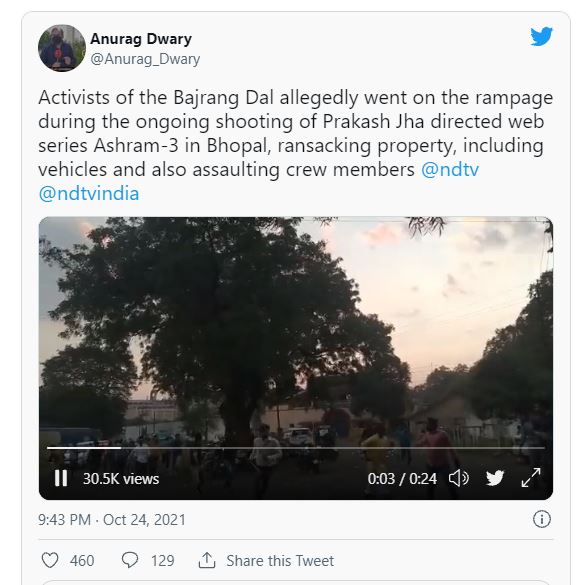Image resolution: width=587 pixels, height=585 pixels.
Task: Click the Twitter bird logo at top right
Action: tap(541, 37)
